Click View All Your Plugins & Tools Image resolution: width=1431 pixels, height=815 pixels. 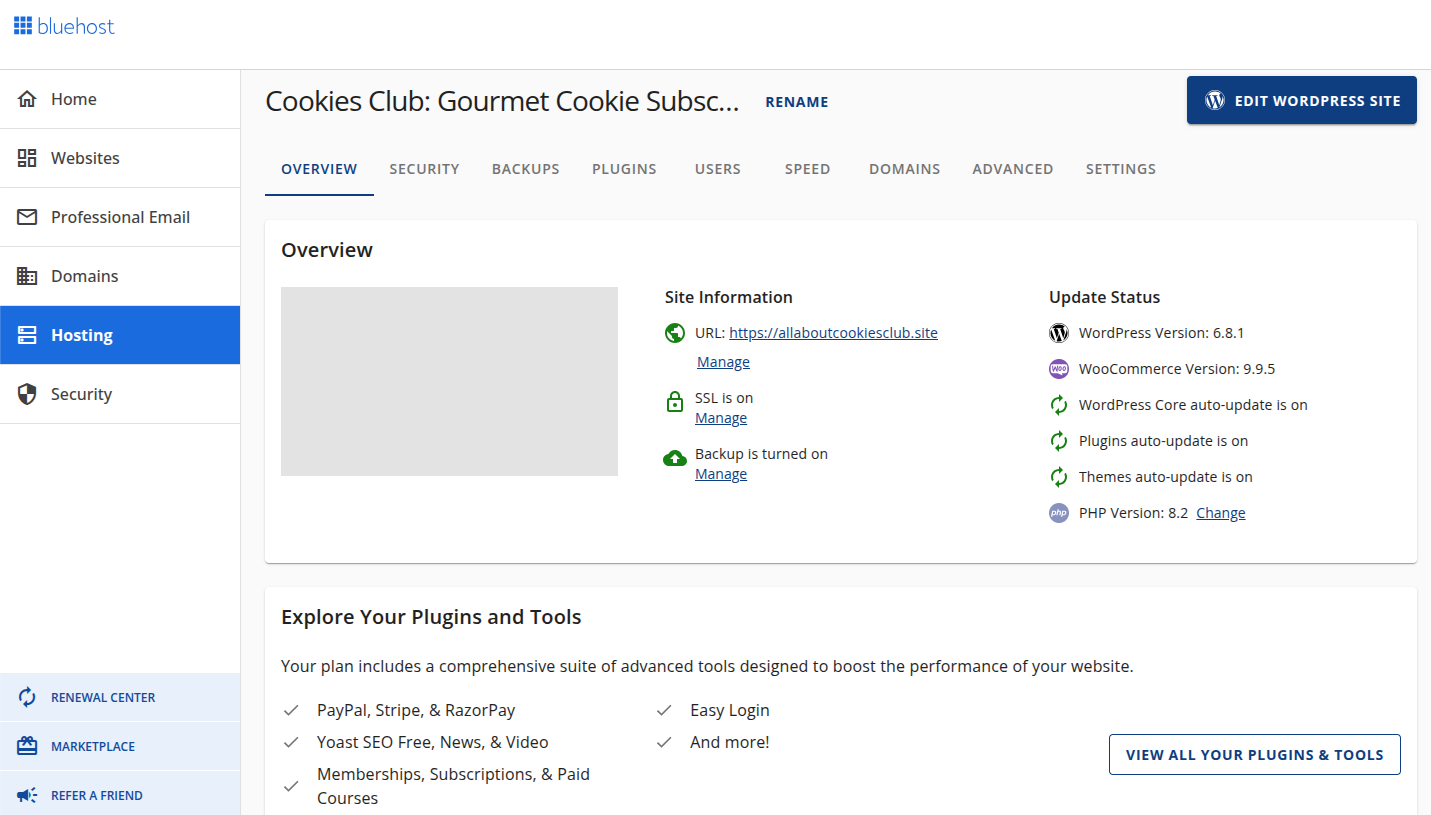coord(1254,755)
